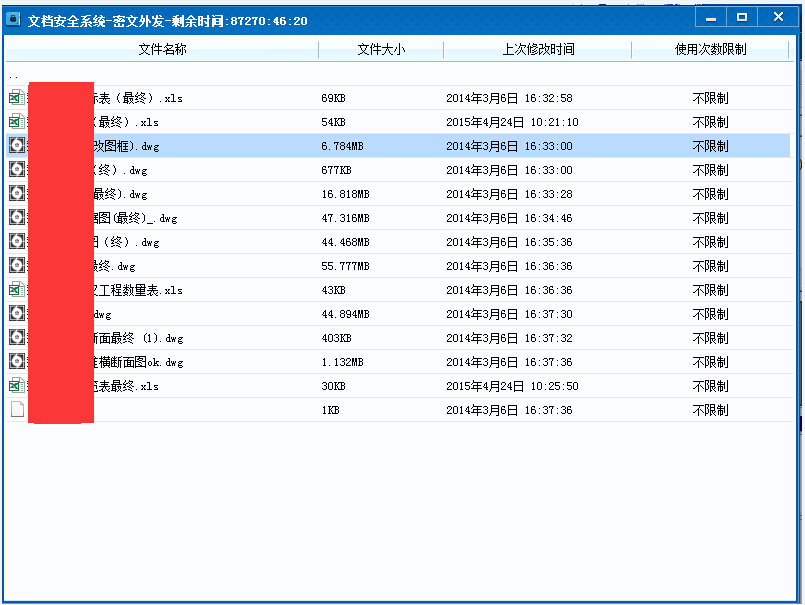The width and height of the screenshot is (805, 605).
Task: Sort the list by 文件名称 column header
Action: coord(162,49)
